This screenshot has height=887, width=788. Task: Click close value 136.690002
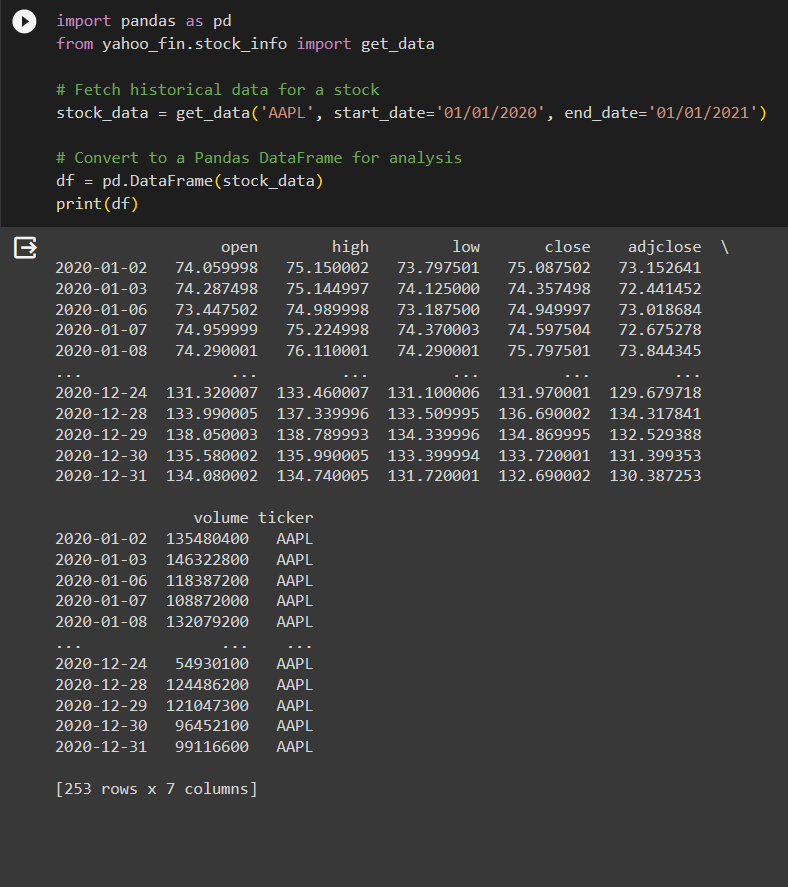coord(544,414)
